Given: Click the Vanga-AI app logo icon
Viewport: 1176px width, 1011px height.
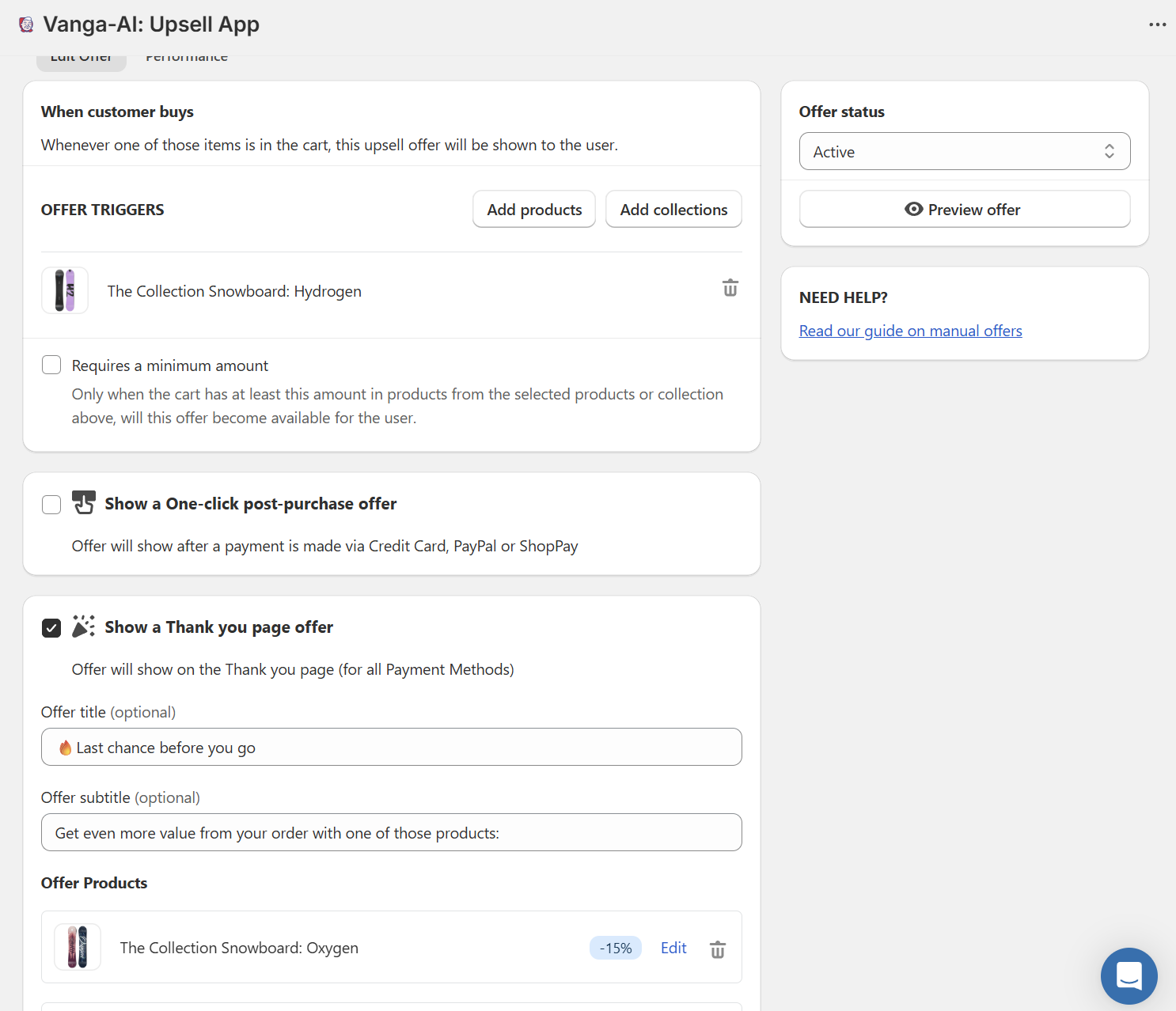Looking at the screenshot, I should tap(26, 25).
